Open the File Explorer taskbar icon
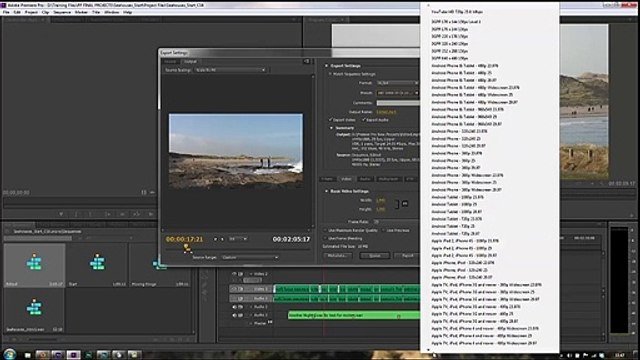Image resolution: width=640 pixels, height=360 pixels. coord(27,355)
